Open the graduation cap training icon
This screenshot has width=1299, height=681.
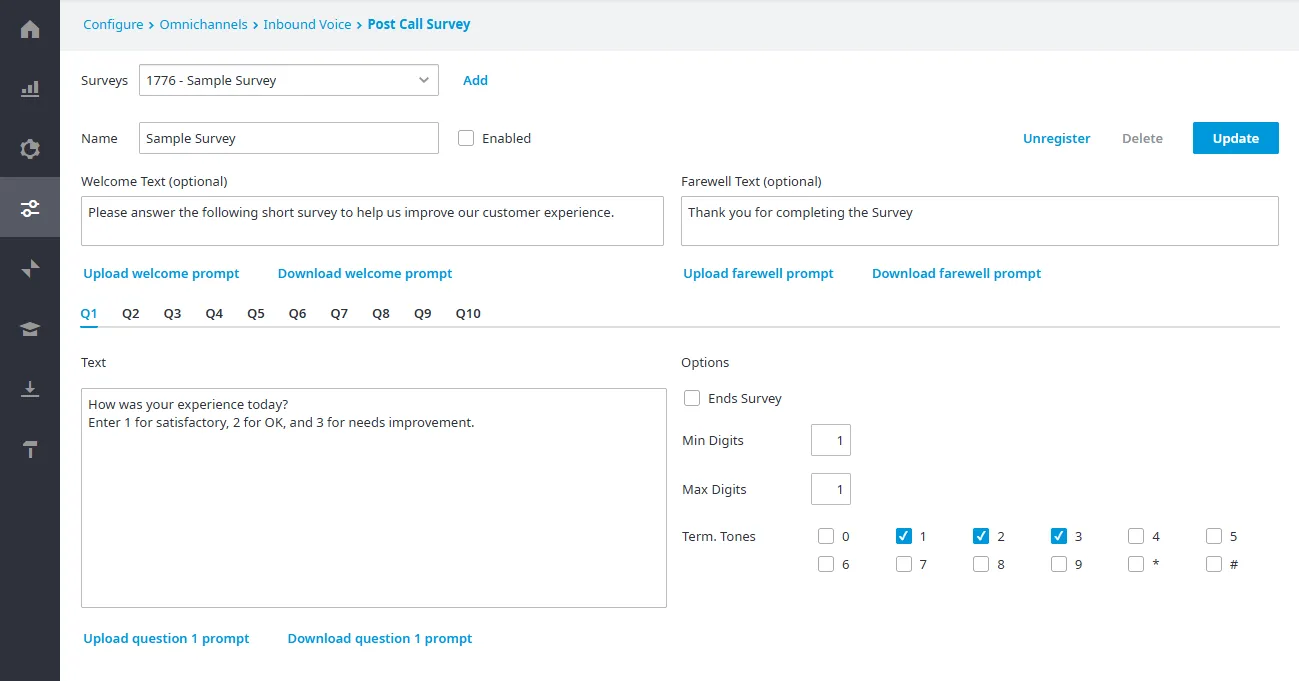(x=30, y=329)
